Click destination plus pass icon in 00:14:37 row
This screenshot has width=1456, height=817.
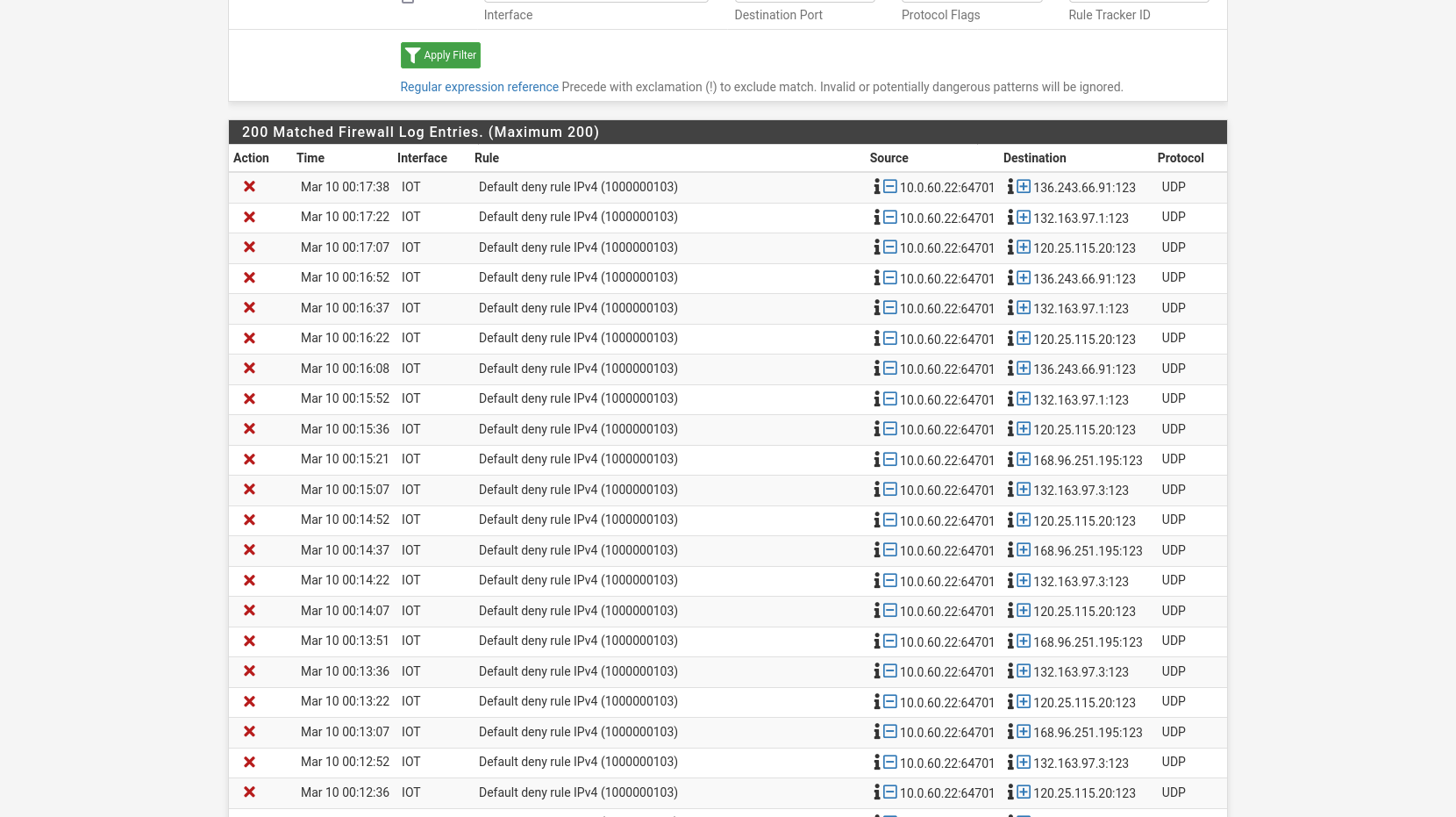point(1024,550)
